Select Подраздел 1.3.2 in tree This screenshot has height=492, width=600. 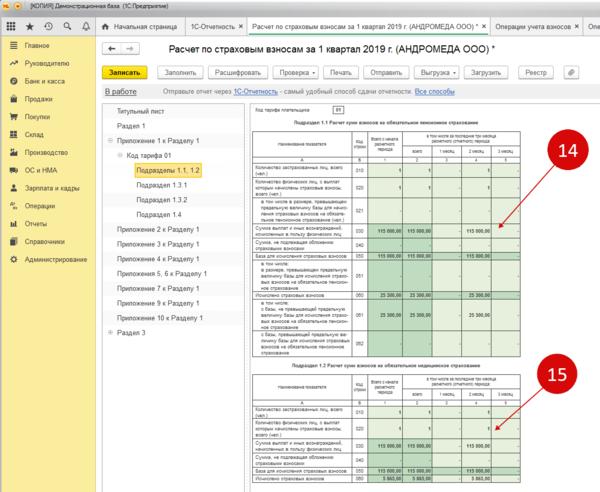[162, 200]
